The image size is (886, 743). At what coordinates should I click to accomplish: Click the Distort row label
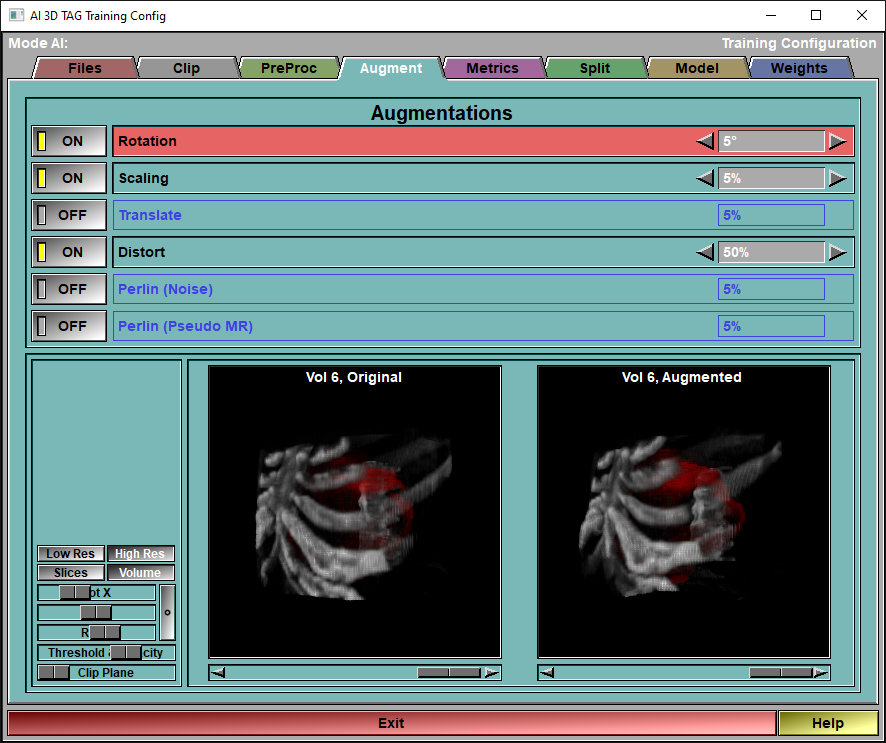(142, 252)
